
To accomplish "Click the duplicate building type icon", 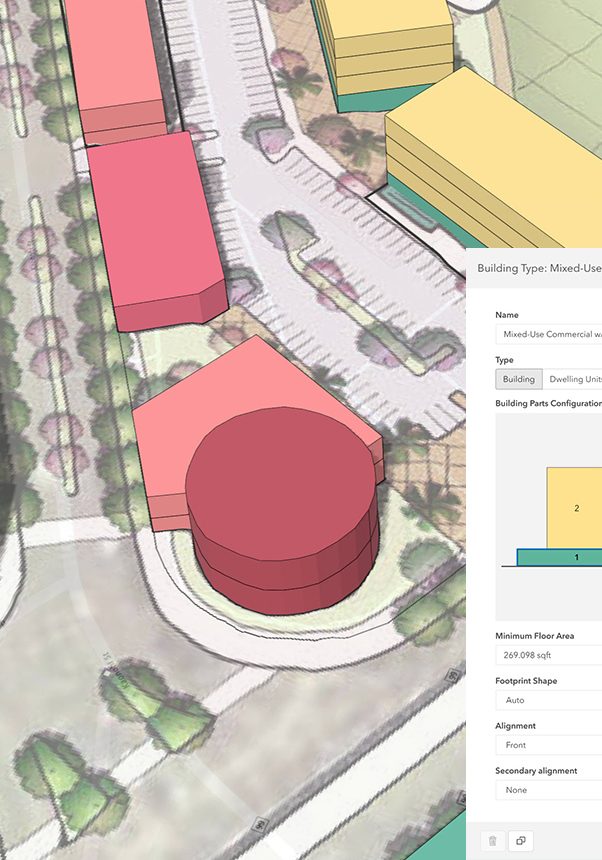I will tap(521, 841).
